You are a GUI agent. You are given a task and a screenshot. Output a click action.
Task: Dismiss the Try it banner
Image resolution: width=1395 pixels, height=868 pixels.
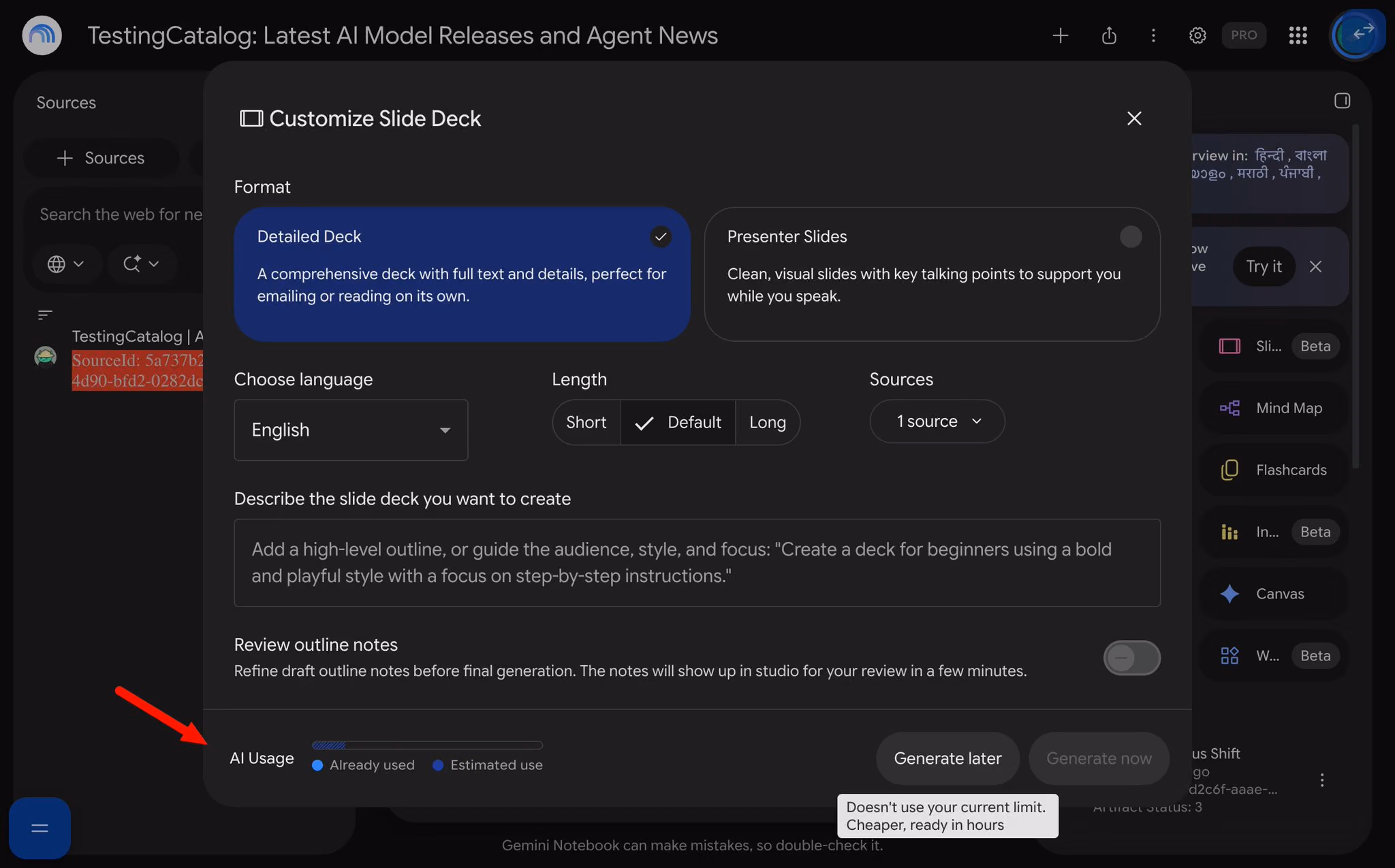click(1315, 266)
